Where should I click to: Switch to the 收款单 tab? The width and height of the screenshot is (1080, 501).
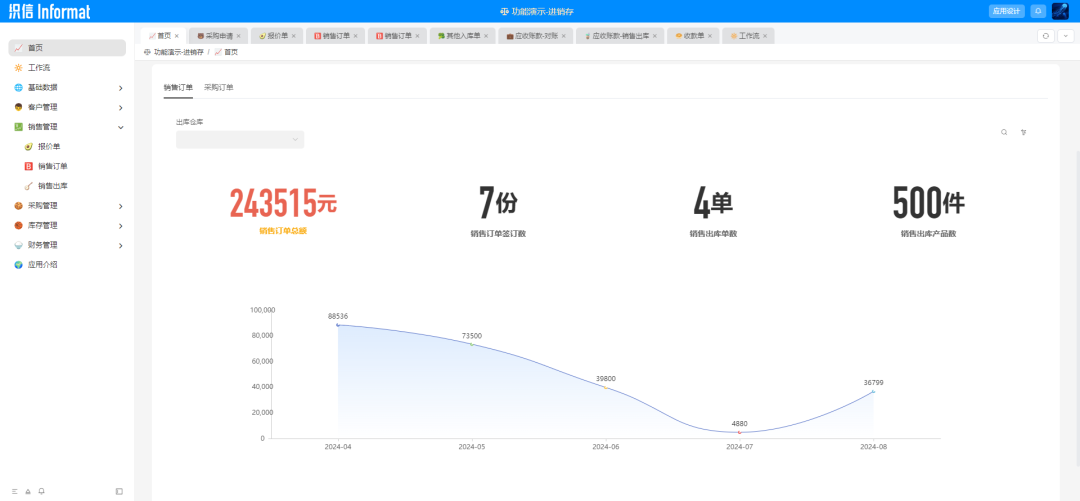[694, 36]
